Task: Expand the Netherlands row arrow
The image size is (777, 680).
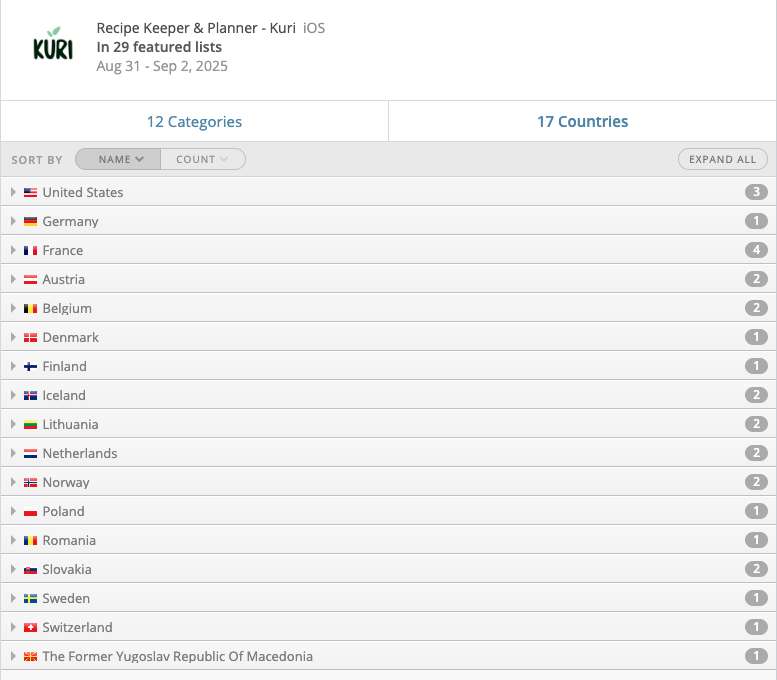Action: pos(13,453)
